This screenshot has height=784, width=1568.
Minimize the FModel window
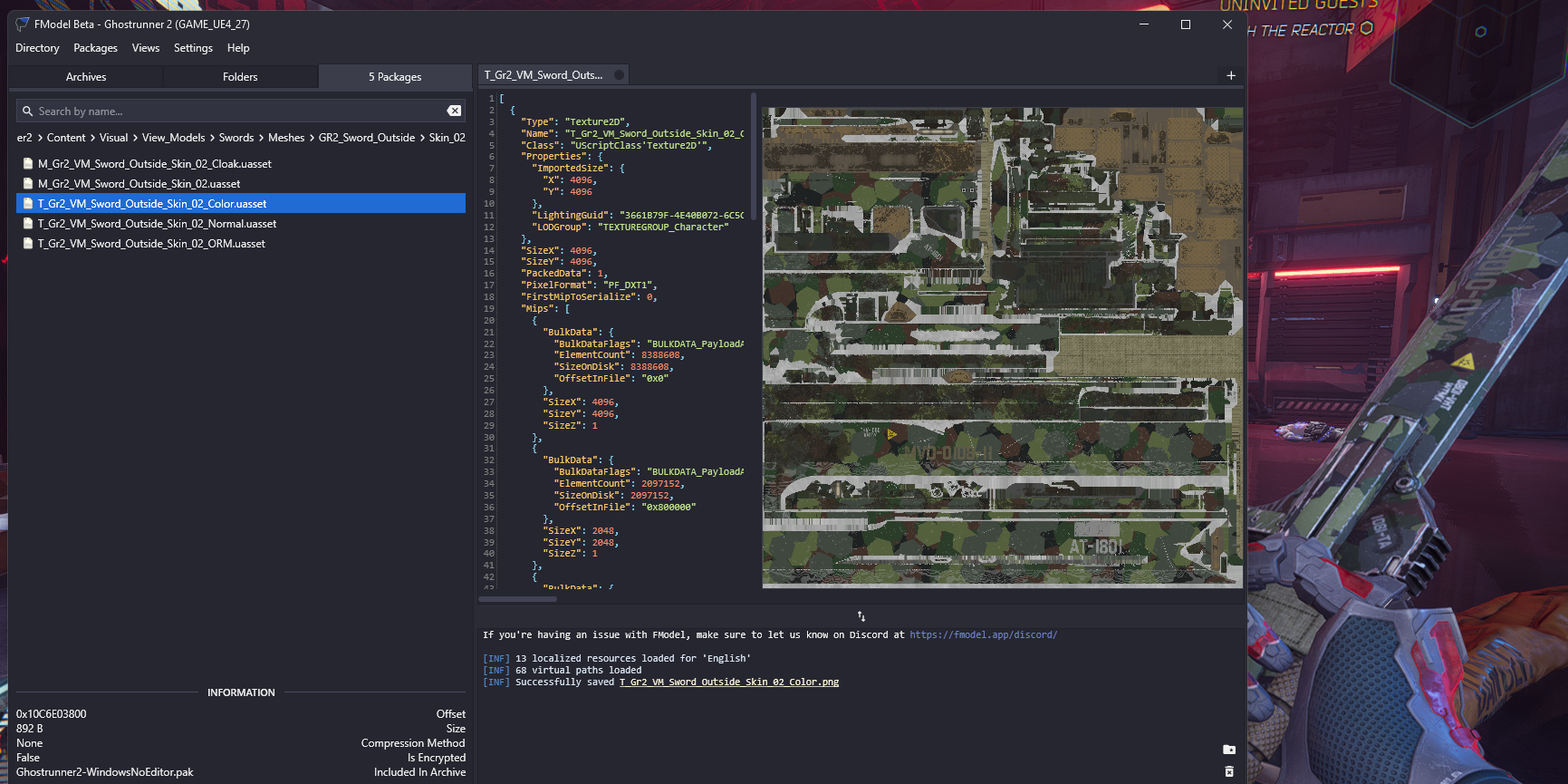pyautogui.click(x=1144, y=24)
